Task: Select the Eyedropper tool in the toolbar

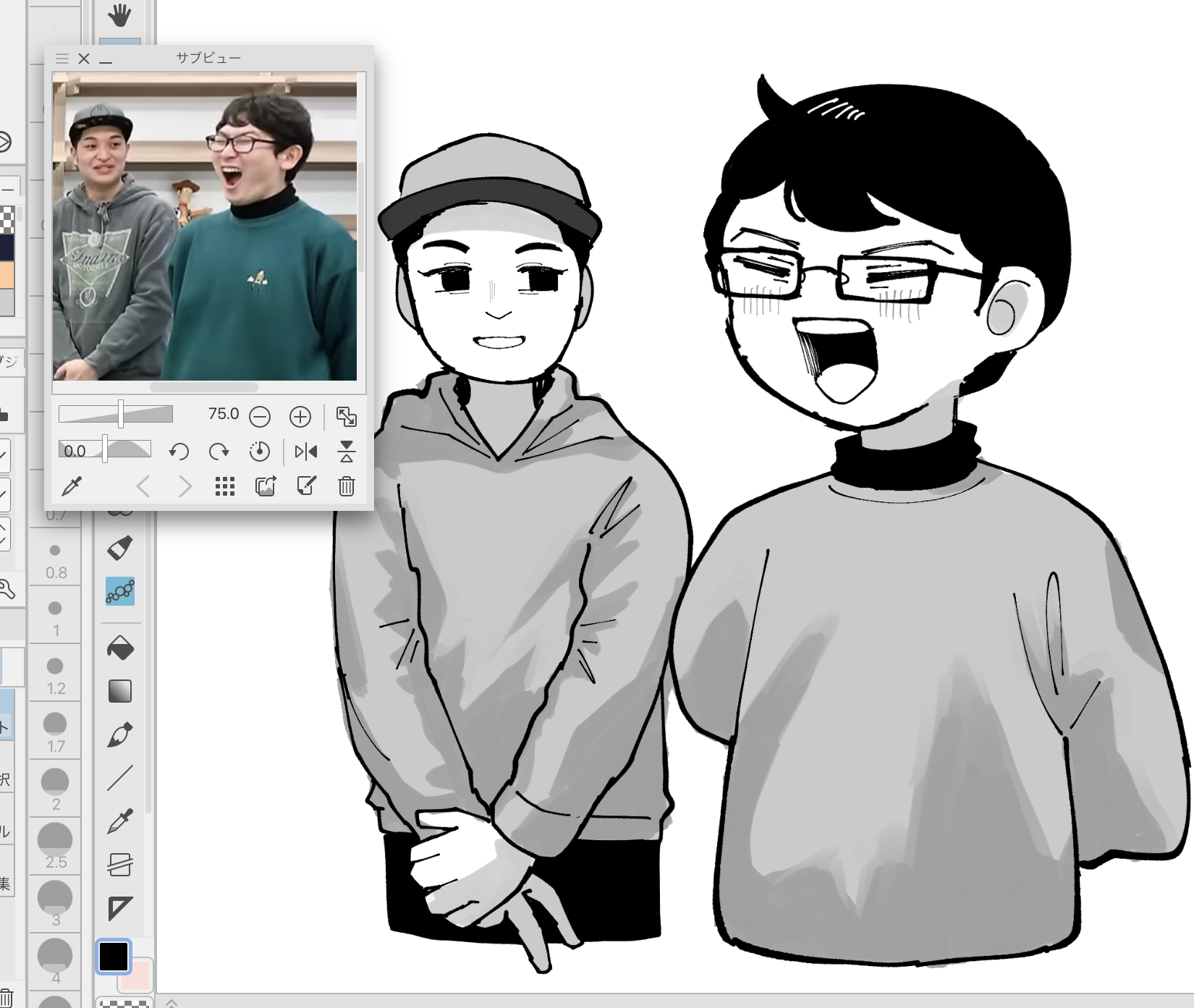Action: (119, 821)
